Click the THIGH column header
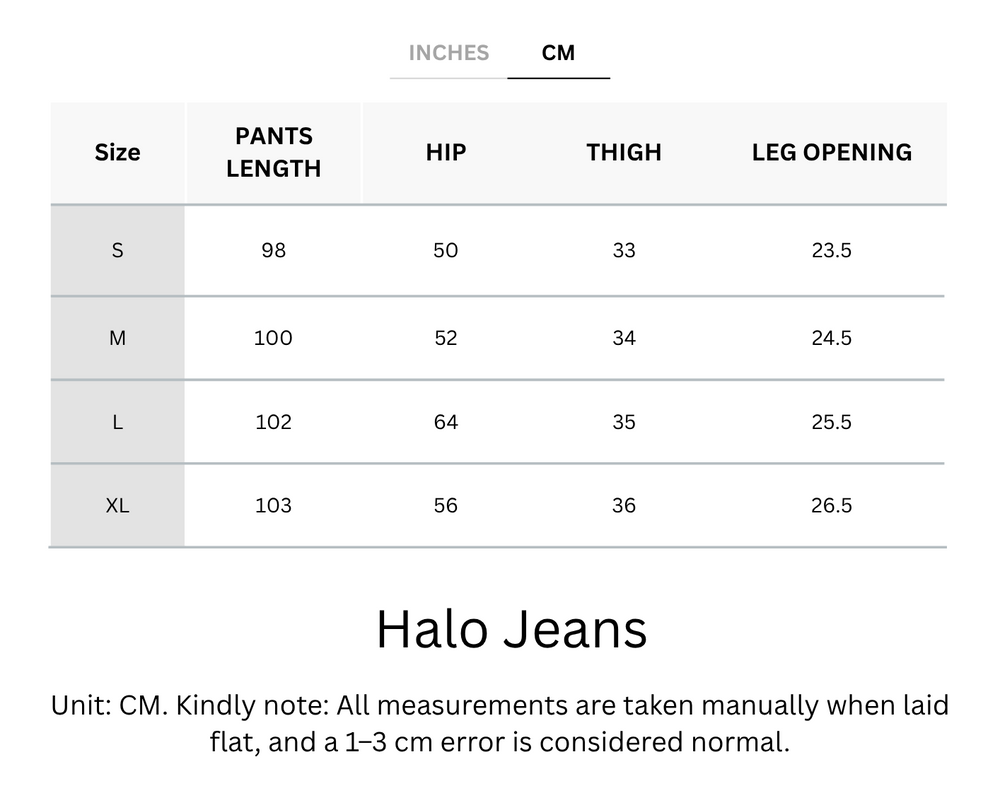This screenshot has height=793, width=1000. tap(622, 152)
